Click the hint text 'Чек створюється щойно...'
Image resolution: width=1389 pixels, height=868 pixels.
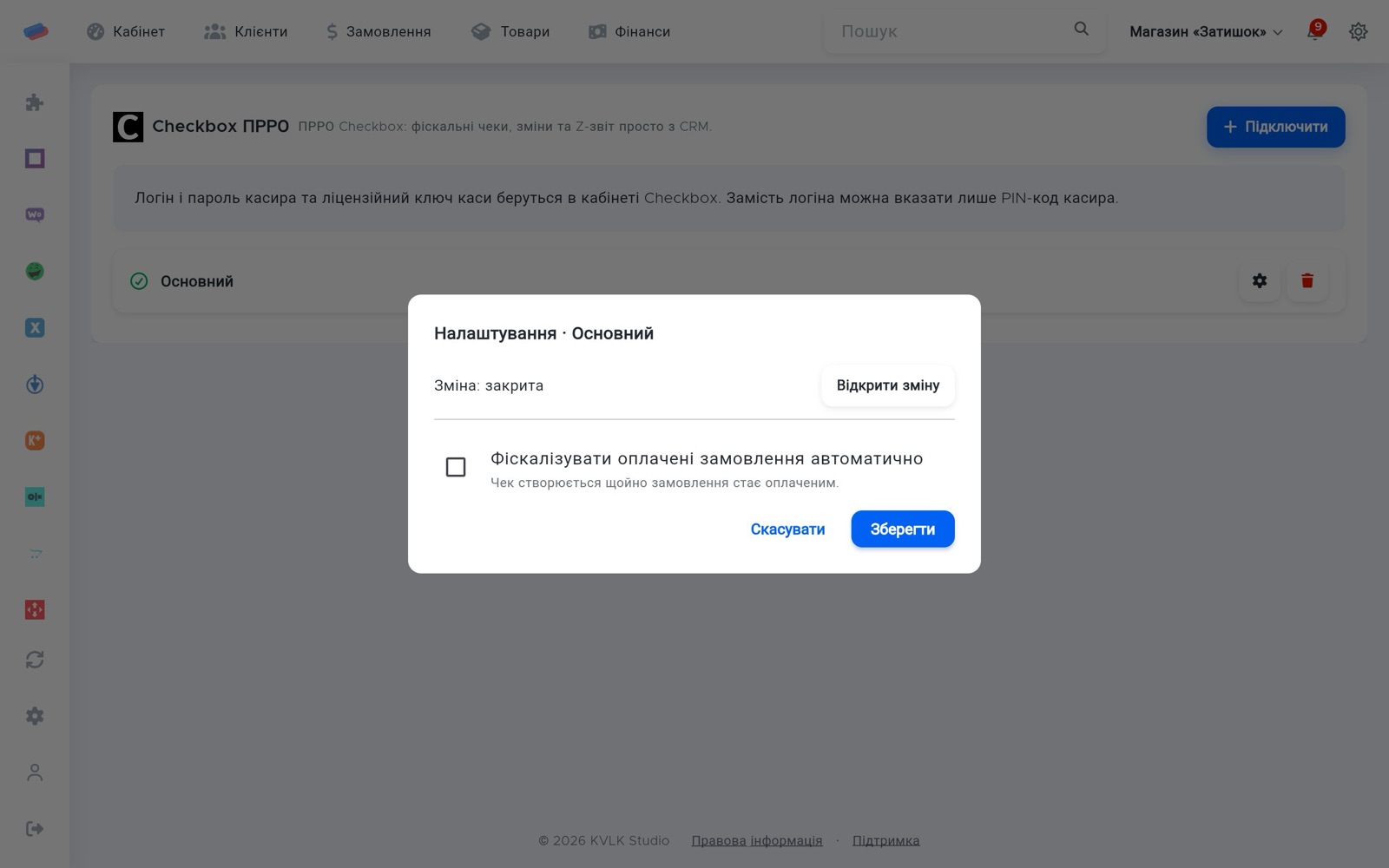click(664, 483)
